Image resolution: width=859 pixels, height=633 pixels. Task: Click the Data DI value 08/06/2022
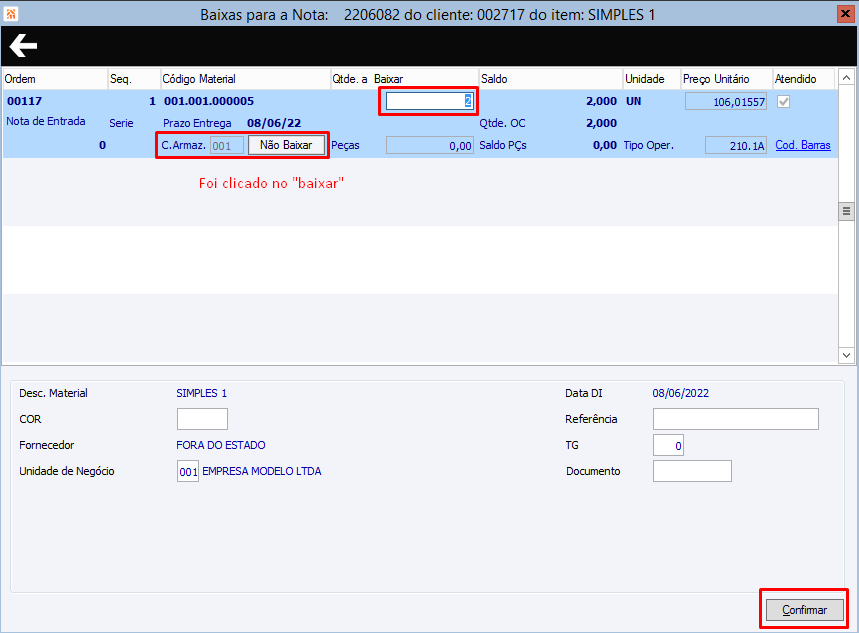[x=680, y=393]
